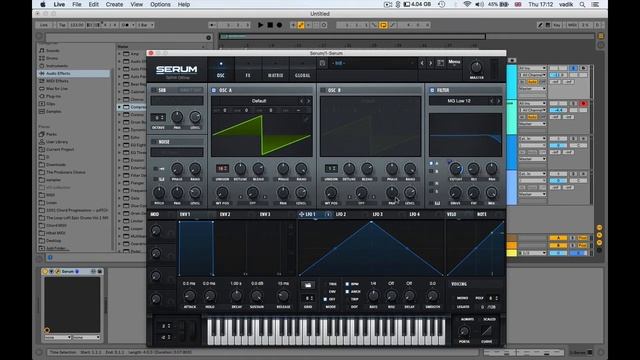
Task: Click the LFO 1 drag-assign crosshair icon
Action: click(x=301, y=214)
